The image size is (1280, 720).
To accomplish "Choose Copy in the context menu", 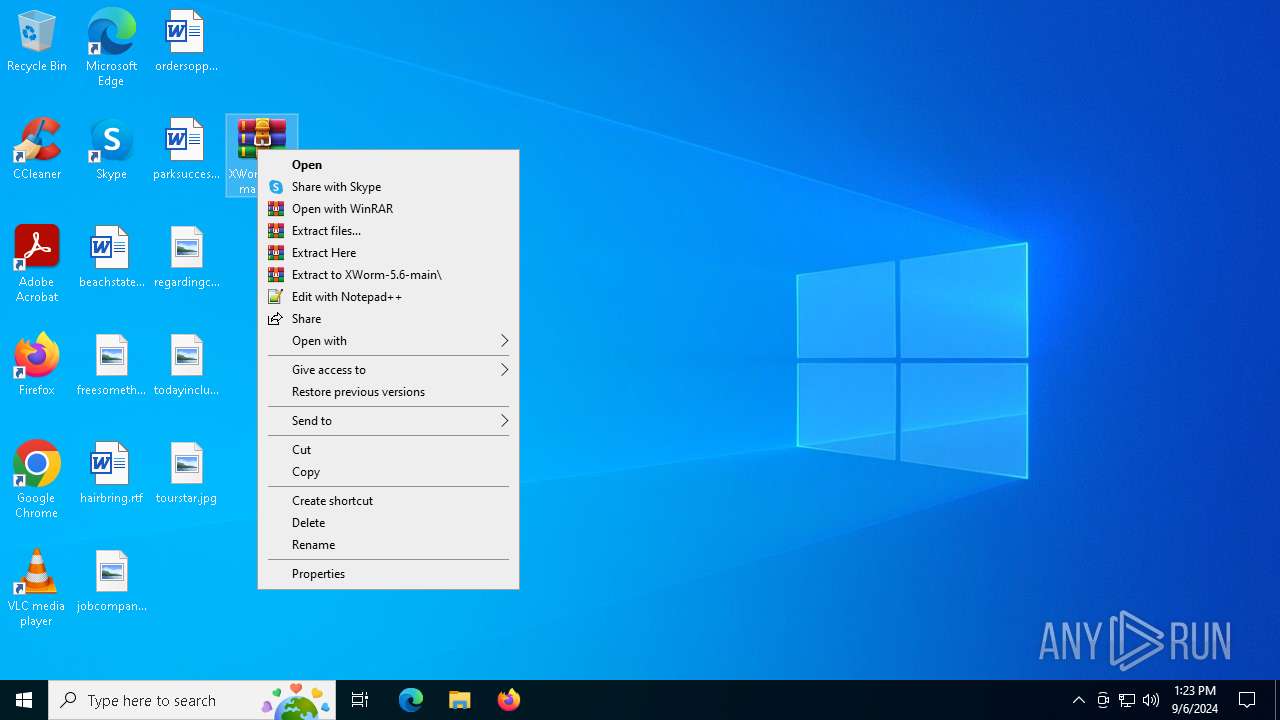I will click(388, 472).
